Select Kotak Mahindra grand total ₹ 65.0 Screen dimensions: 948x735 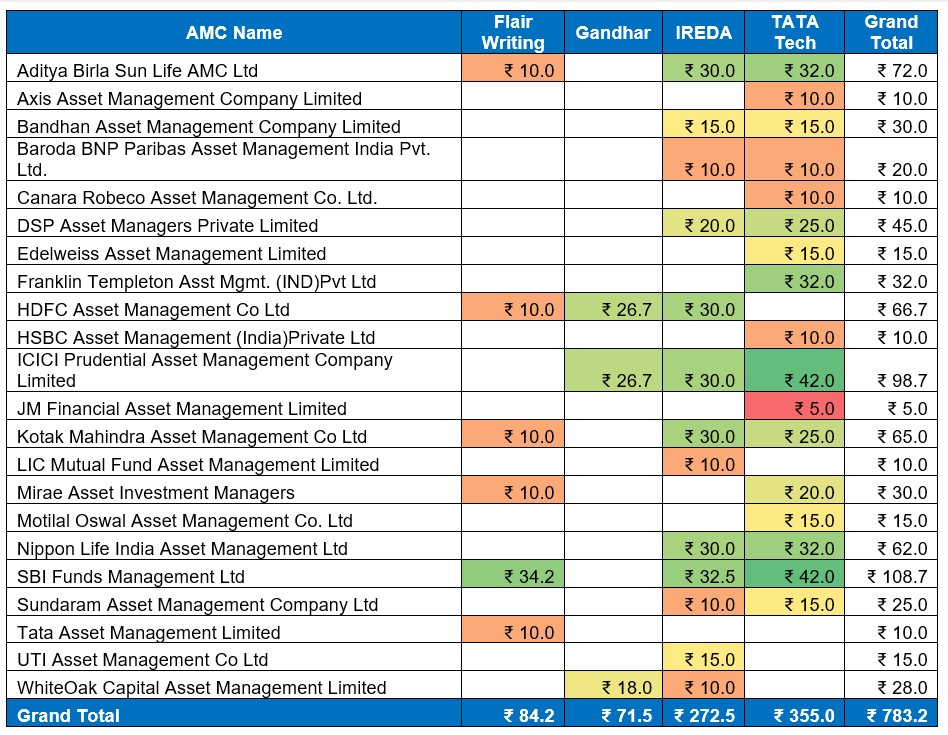coord(891,433)
